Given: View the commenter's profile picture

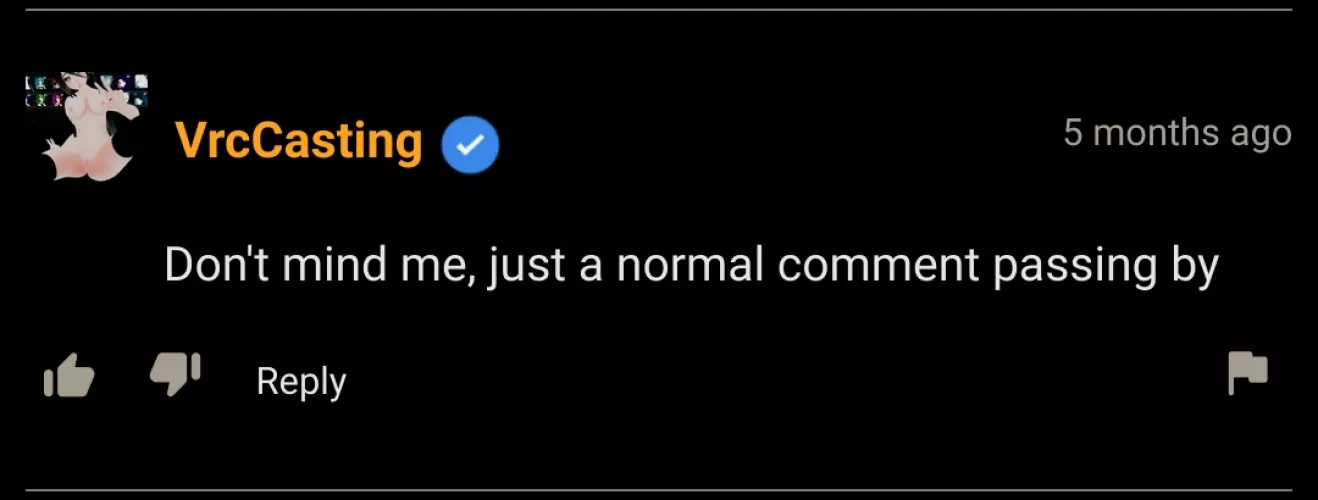Looking at the screenshot, I should pyautogui.click(x=86, y=128).
